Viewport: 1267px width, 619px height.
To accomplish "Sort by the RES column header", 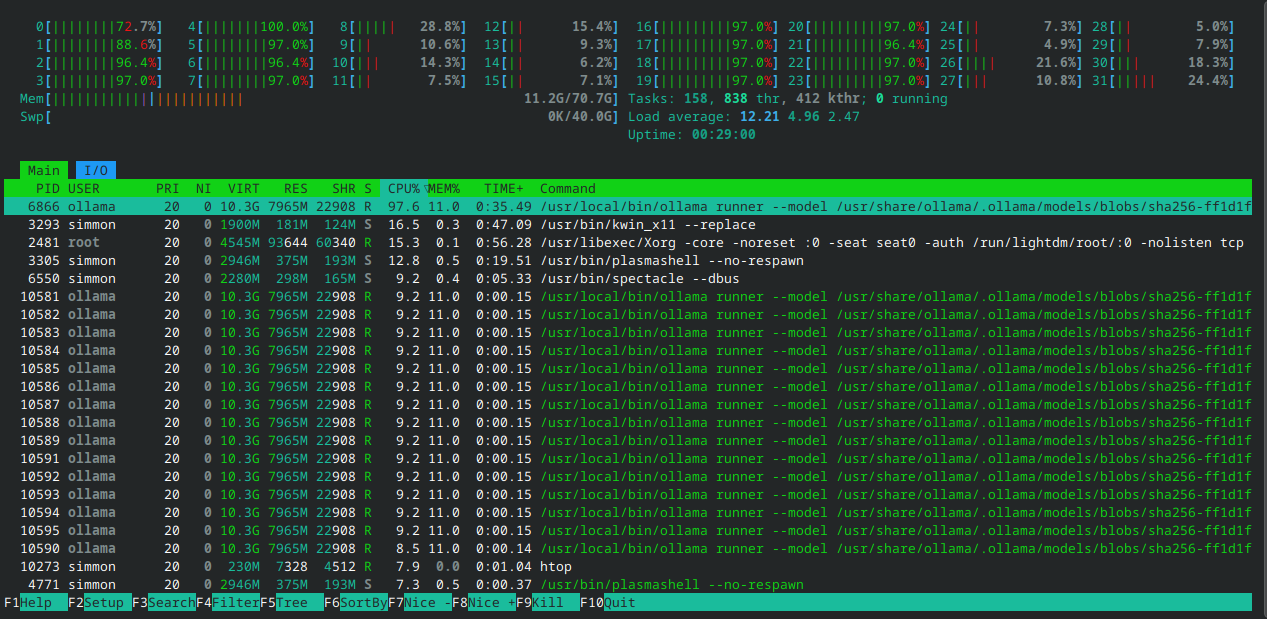I will (x=296, y=188).
